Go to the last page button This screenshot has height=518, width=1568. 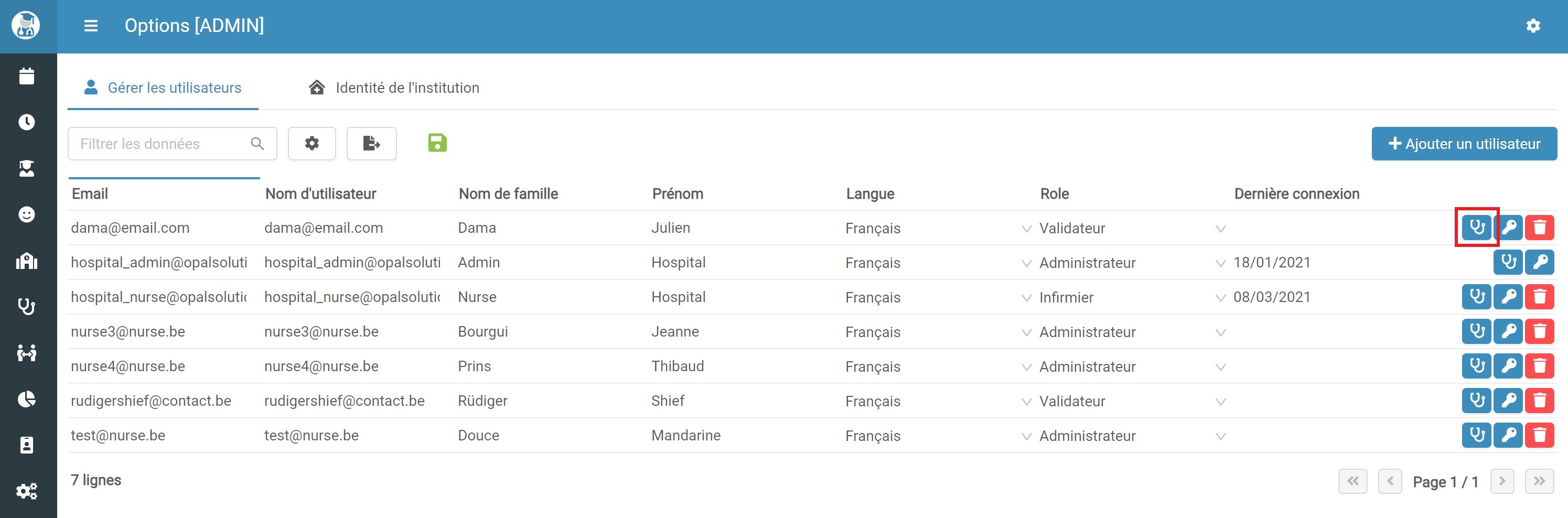[1539, 481]
